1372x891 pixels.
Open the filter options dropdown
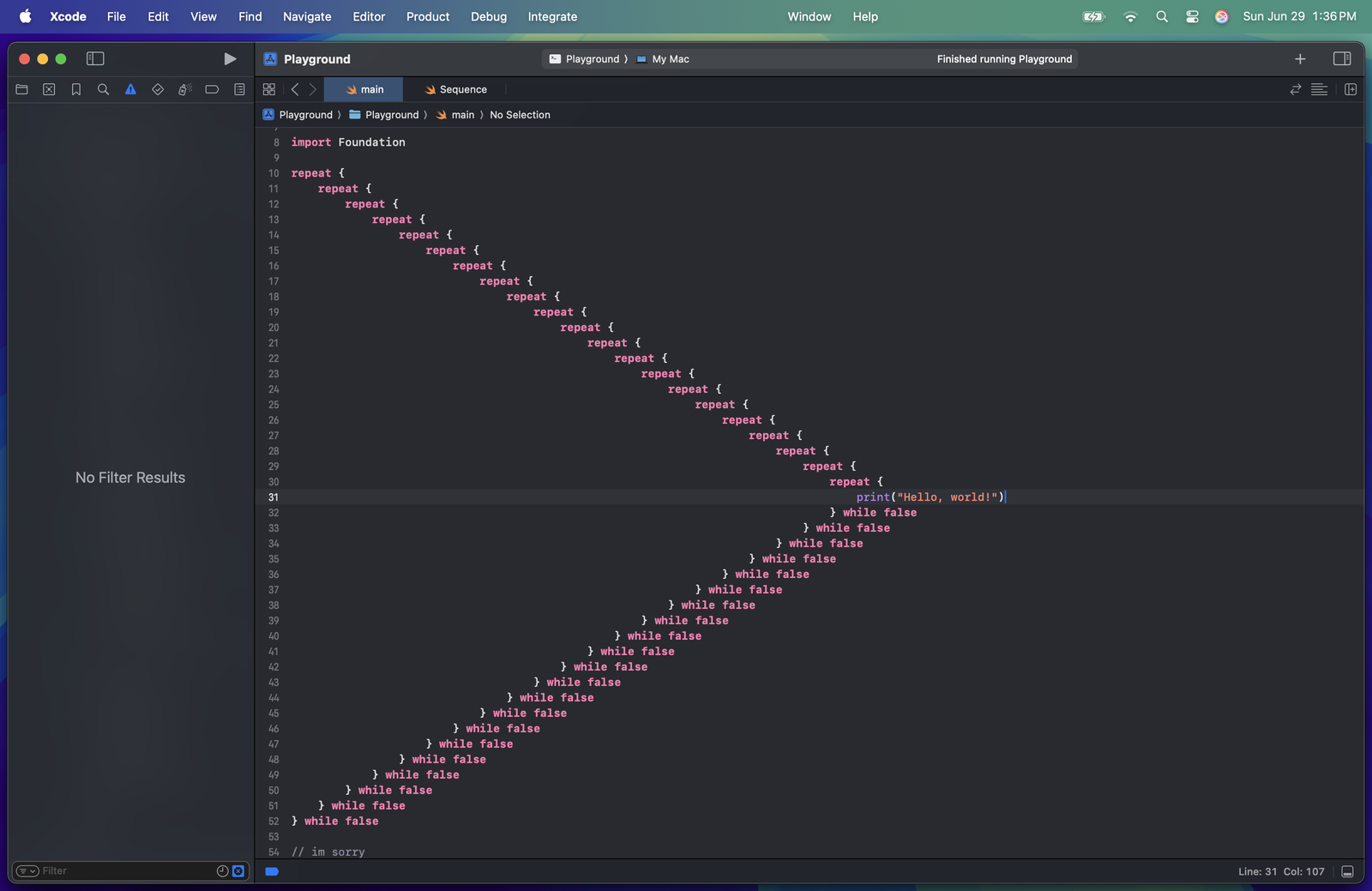pos(27,871)
